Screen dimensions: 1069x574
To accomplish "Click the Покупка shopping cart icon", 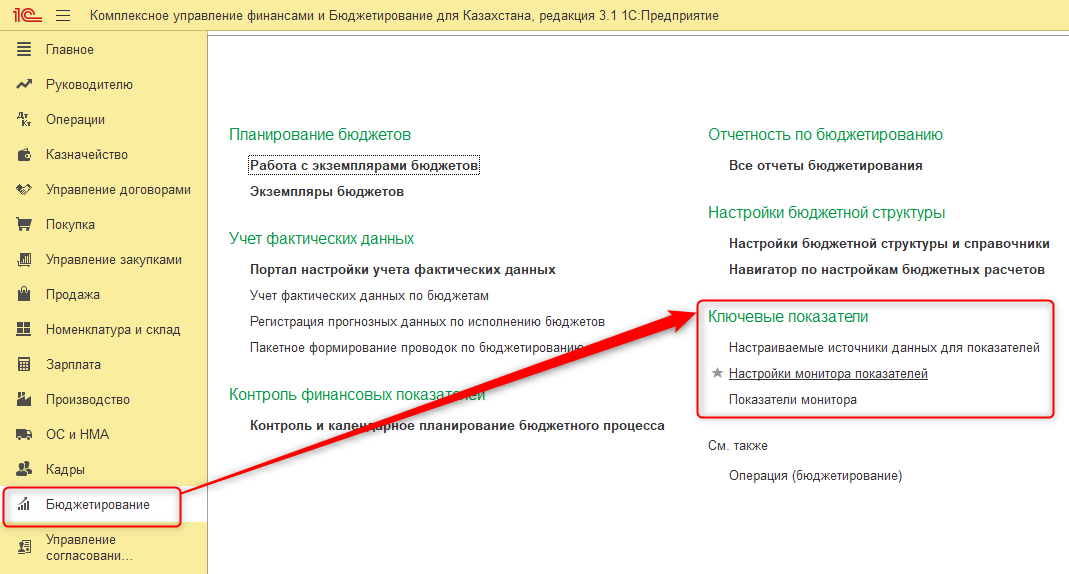I will tap(24, 224).
